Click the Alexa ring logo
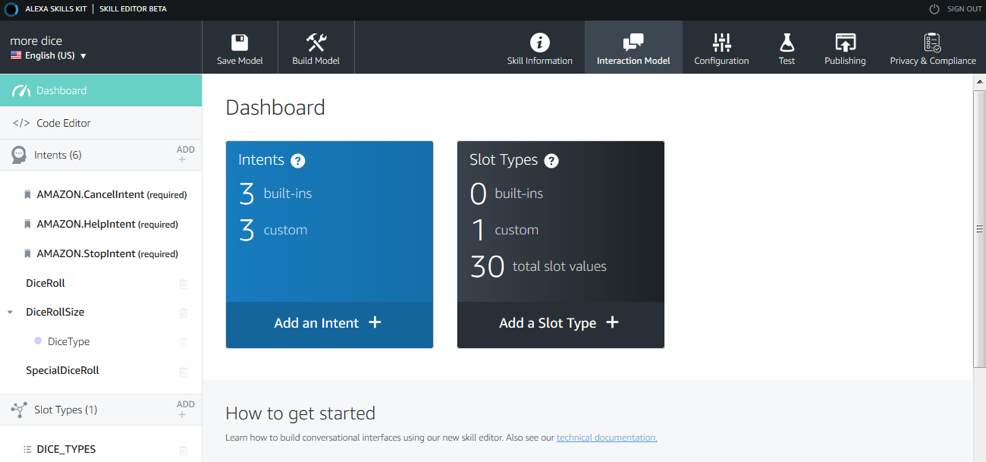This screenshot has height=462, width=986. (11, 10)
